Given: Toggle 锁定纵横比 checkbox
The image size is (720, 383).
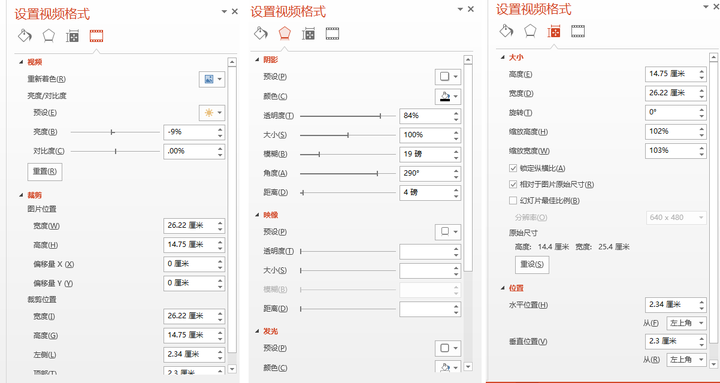Looking at the screenshot, I should 513,168.
